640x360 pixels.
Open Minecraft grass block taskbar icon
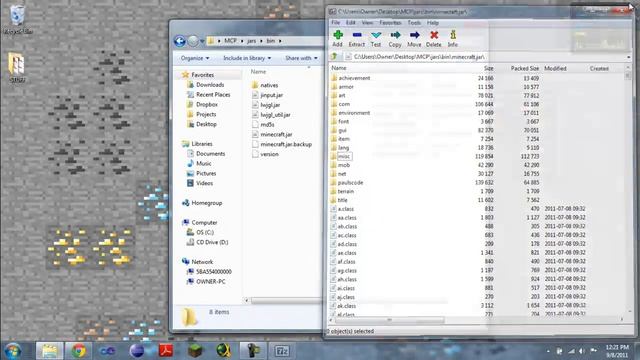coord(195,351)
